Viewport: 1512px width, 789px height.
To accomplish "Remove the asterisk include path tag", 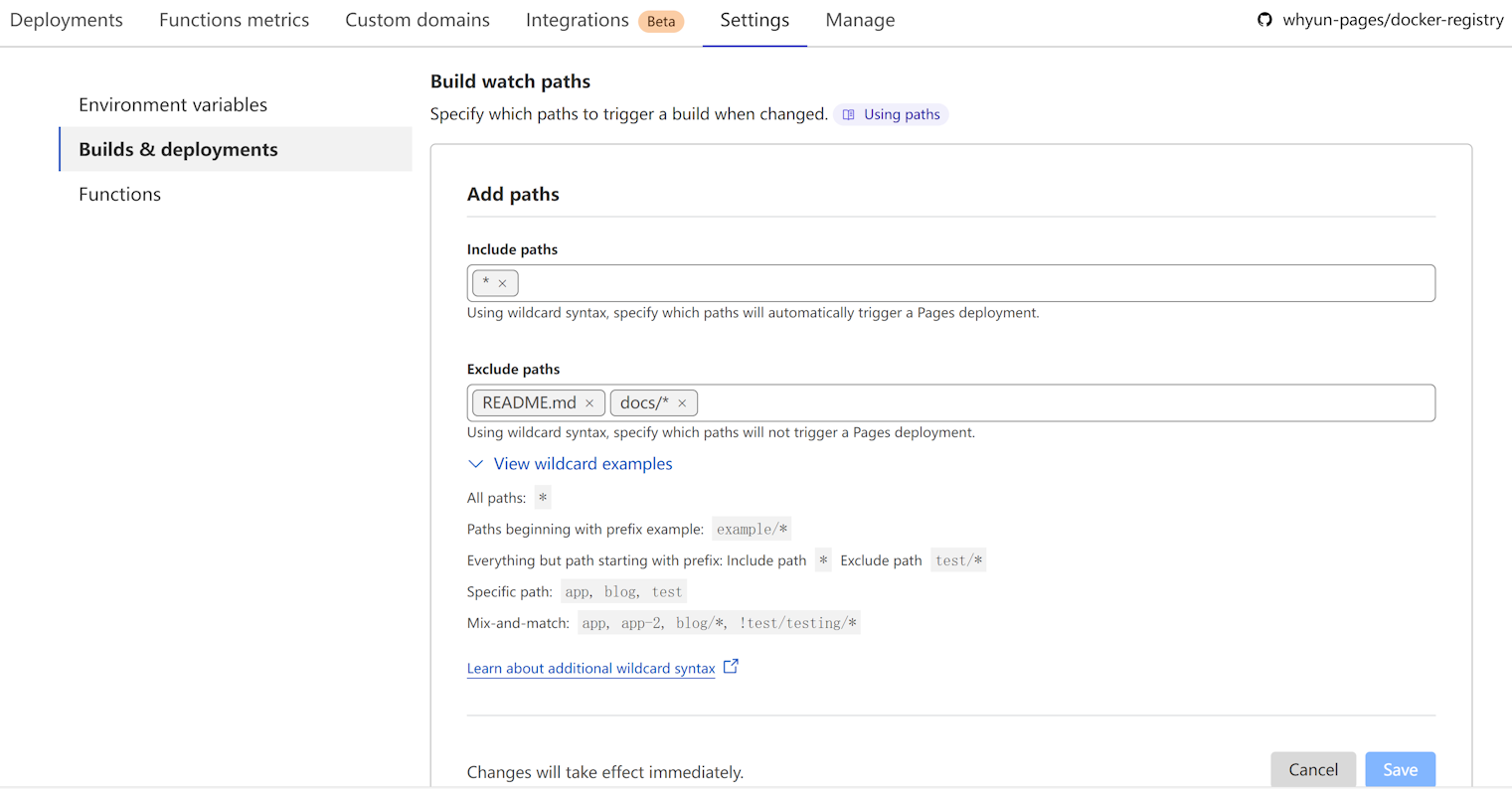I will pos(502,284).
